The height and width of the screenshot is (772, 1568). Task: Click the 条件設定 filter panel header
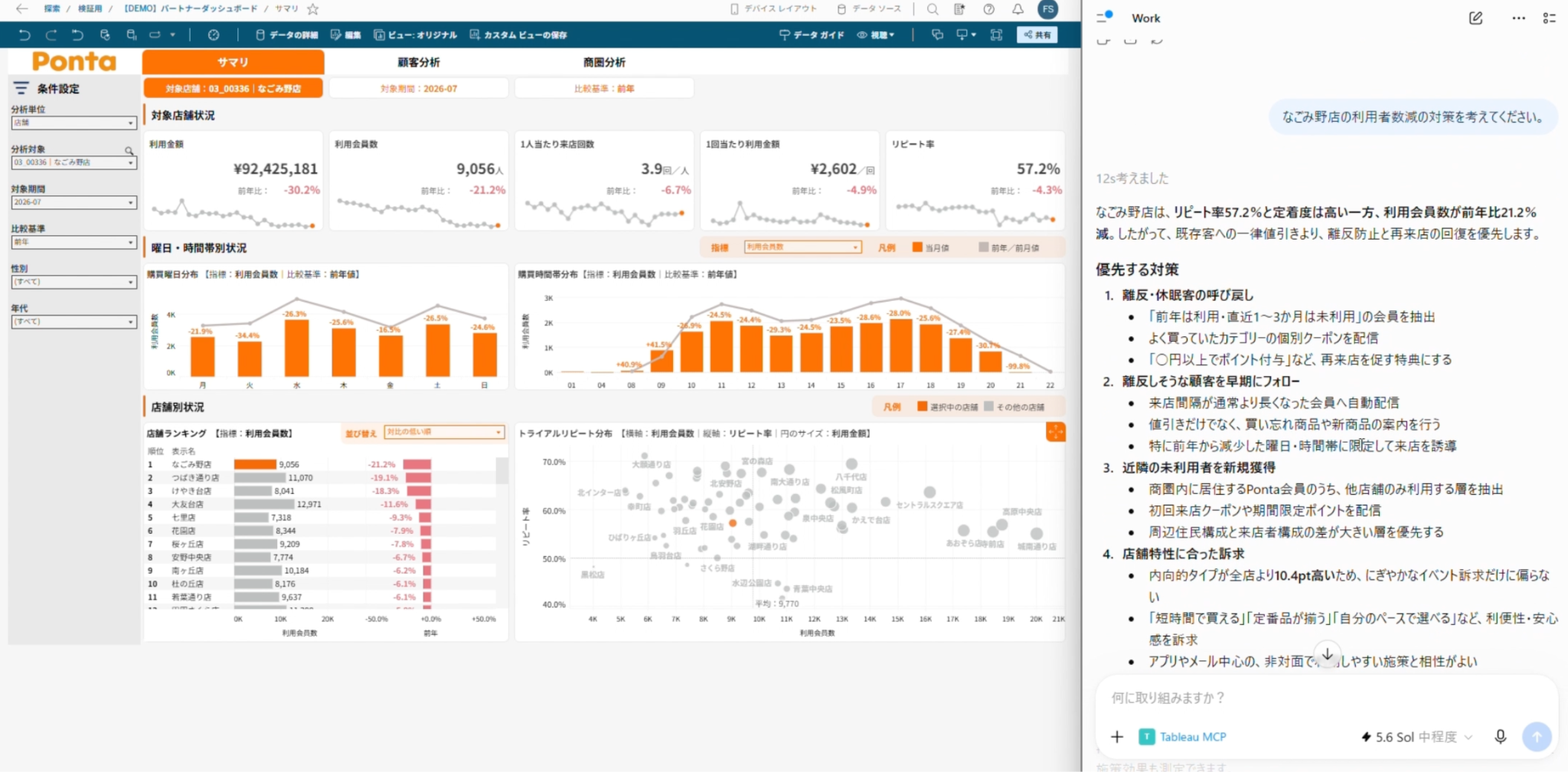(46, 88)
